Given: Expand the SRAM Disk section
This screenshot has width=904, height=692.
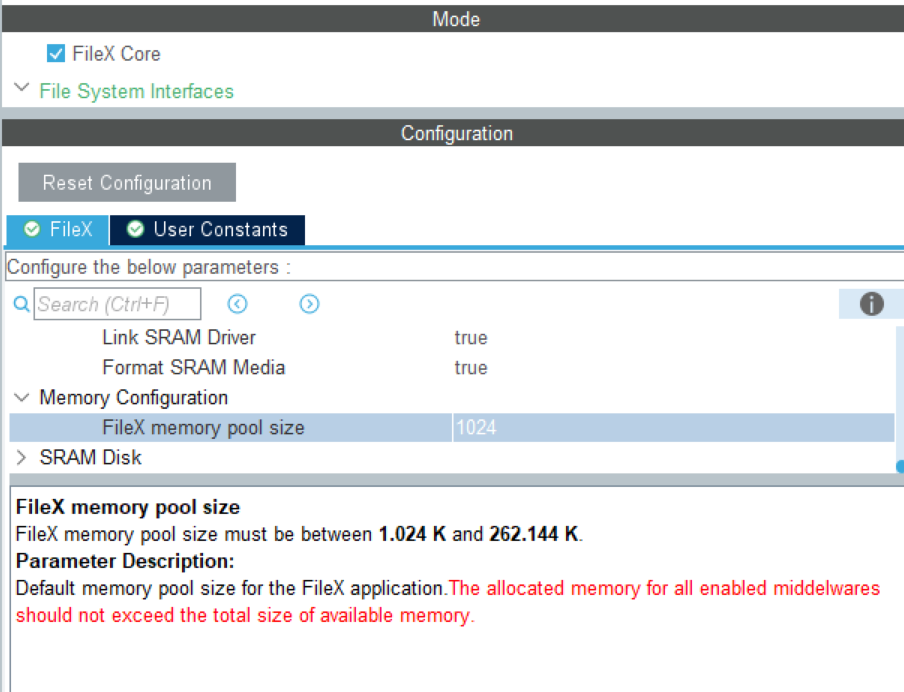Looking at the screenshot, I should [22, 457].
